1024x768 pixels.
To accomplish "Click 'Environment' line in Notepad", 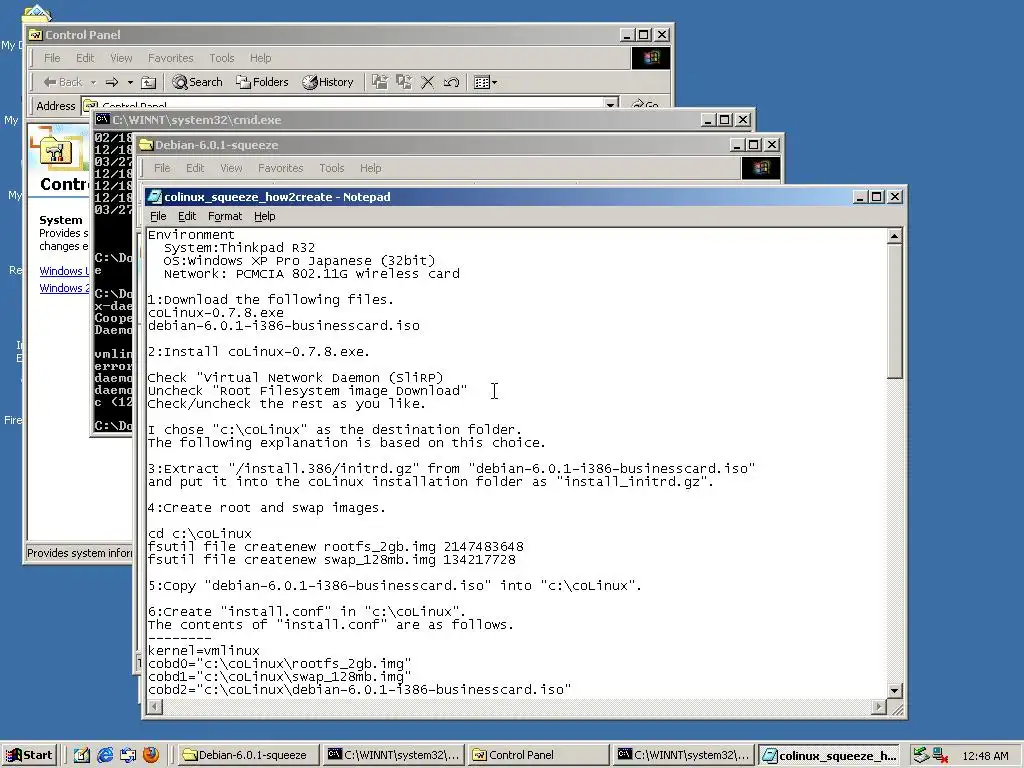I will click(191, 235).
